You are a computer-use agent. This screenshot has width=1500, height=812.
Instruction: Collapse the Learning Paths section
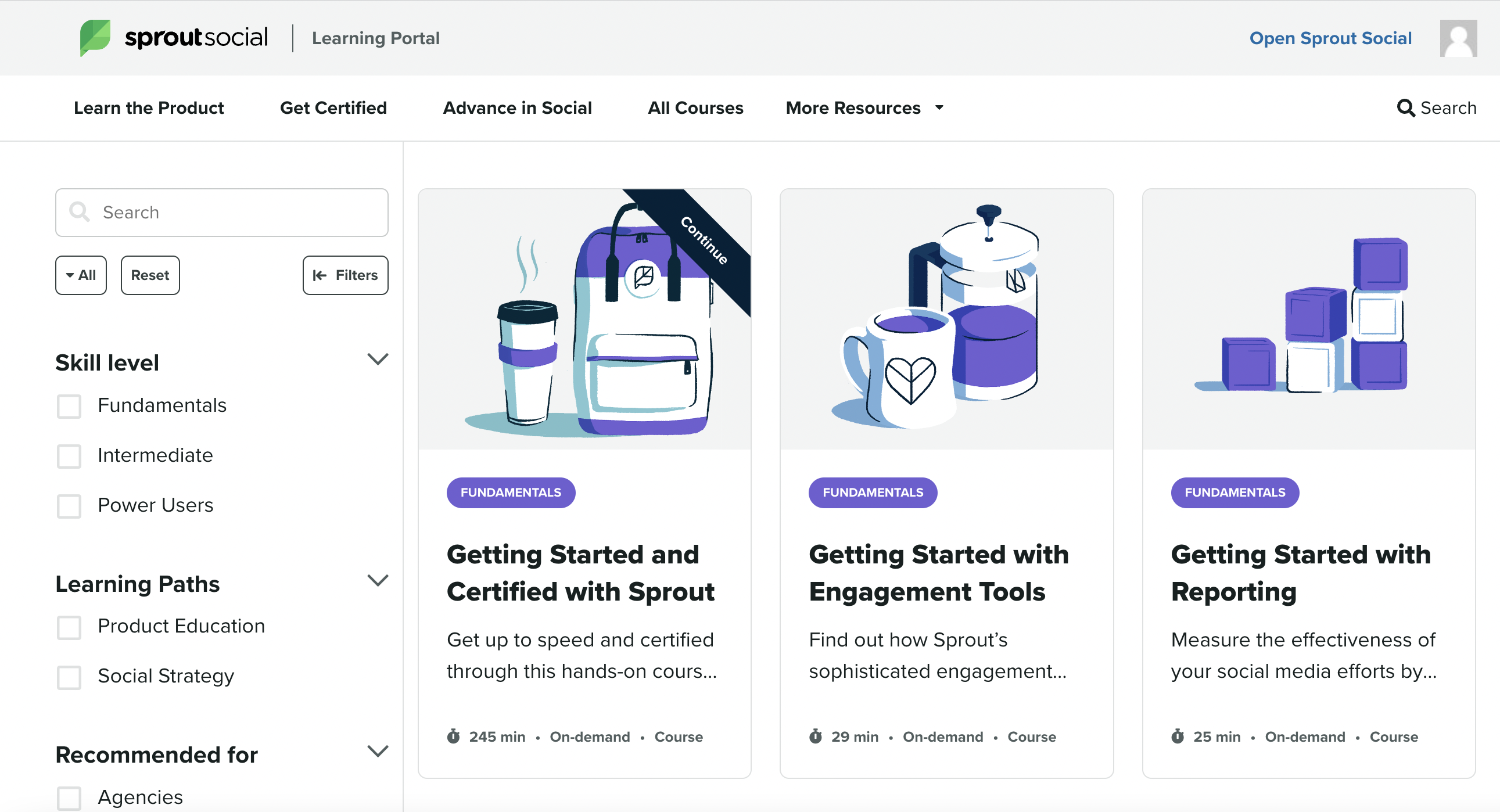(378, 580)
